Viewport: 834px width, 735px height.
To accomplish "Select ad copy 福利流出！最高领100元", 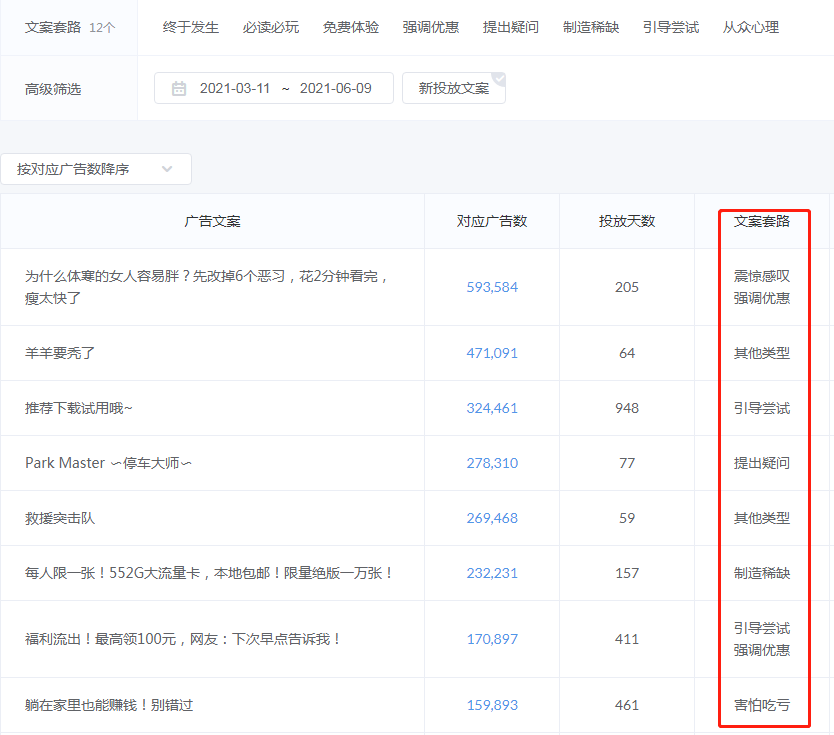I will (182, 639).
